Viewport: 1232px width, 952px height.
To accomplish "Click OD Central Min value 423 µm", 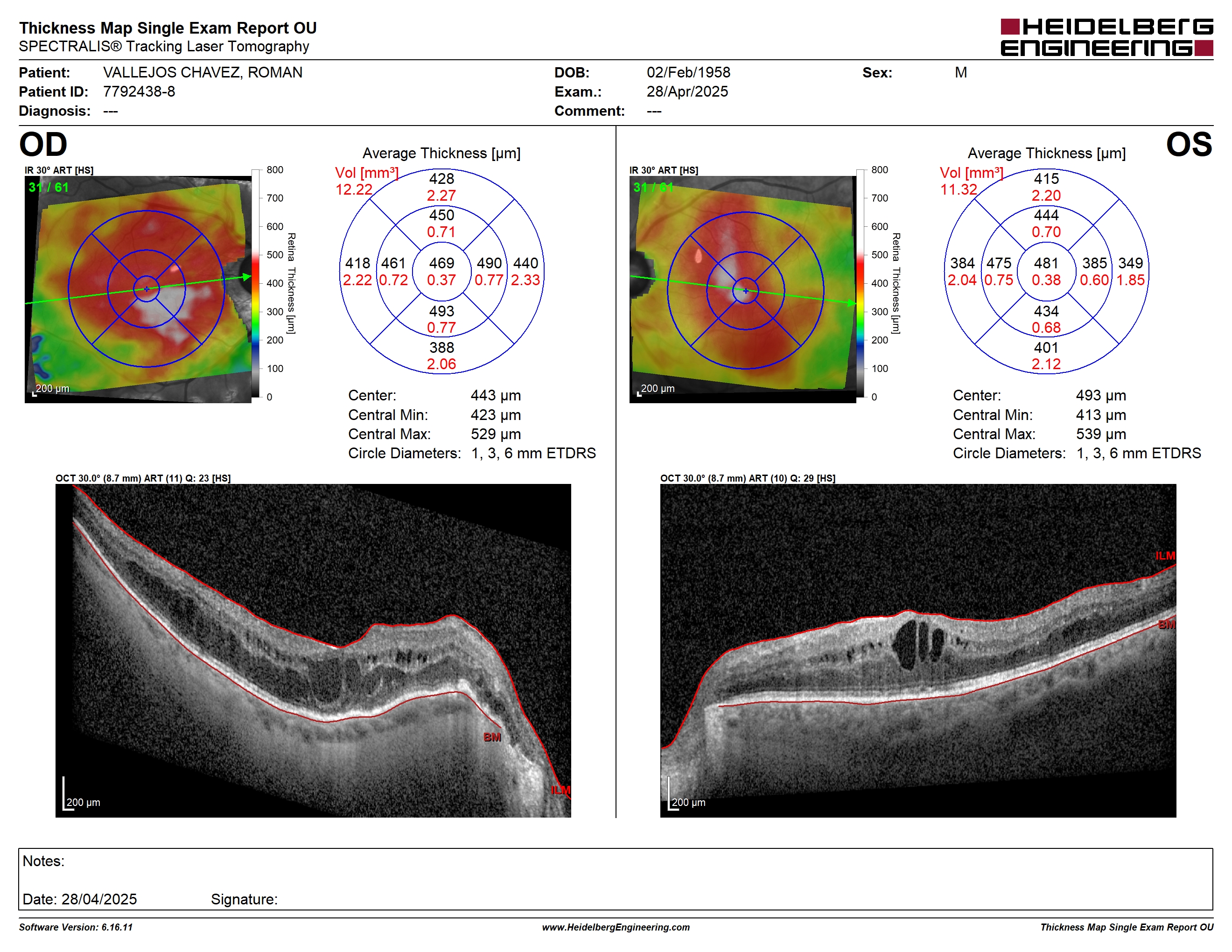I will coord(496,415).
